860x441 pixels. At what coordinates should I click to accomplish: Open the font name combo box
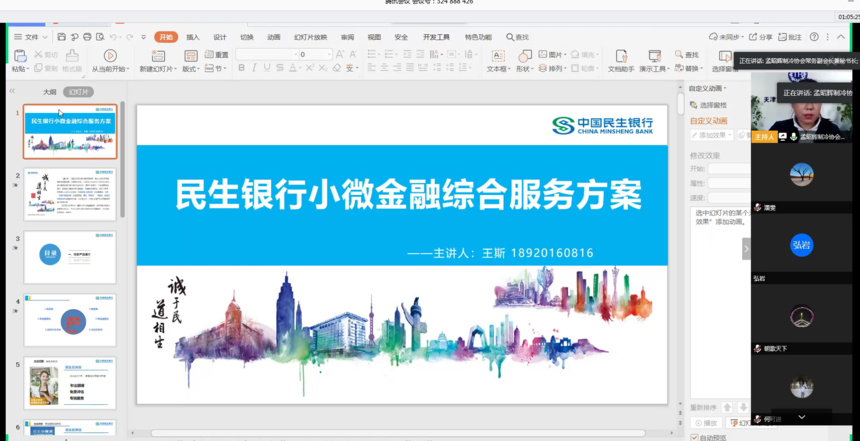pyautogui.click(x=267, y=54)
